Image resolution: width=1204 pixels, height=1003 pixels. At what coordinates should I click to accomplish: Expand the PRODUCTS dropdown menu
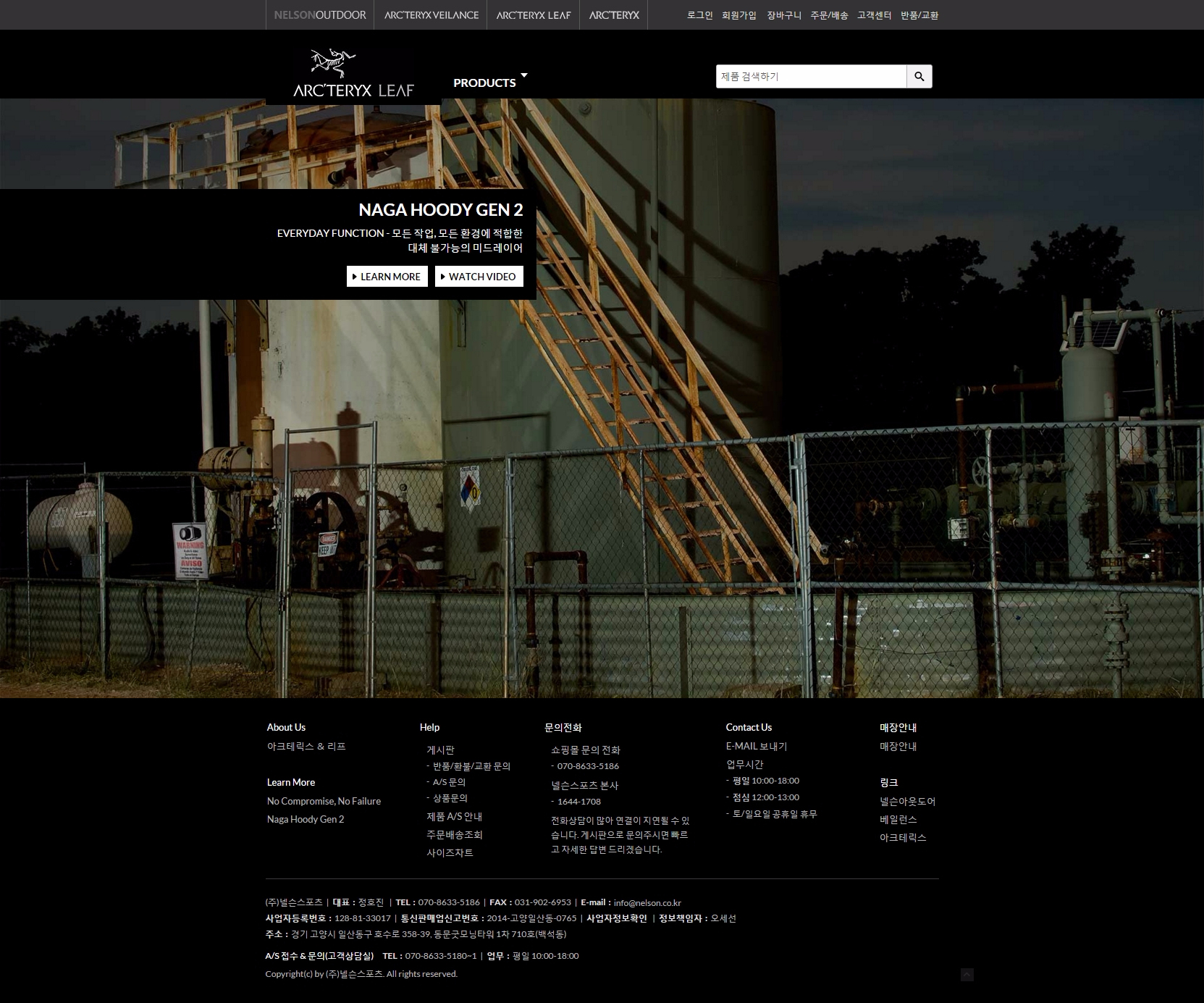[x=490, y=82]
